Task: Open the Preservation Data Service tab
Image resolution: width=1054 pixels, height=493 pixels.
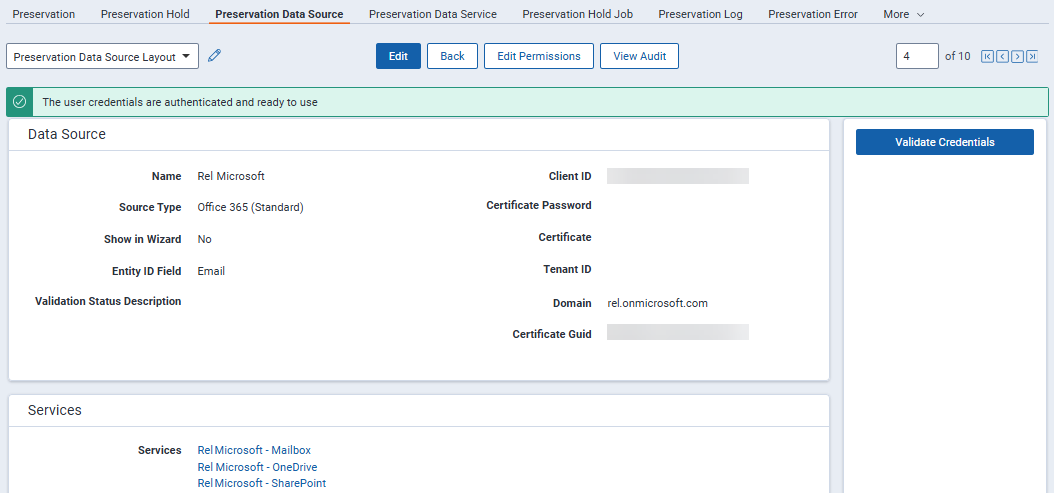Action: coord(433,14)
